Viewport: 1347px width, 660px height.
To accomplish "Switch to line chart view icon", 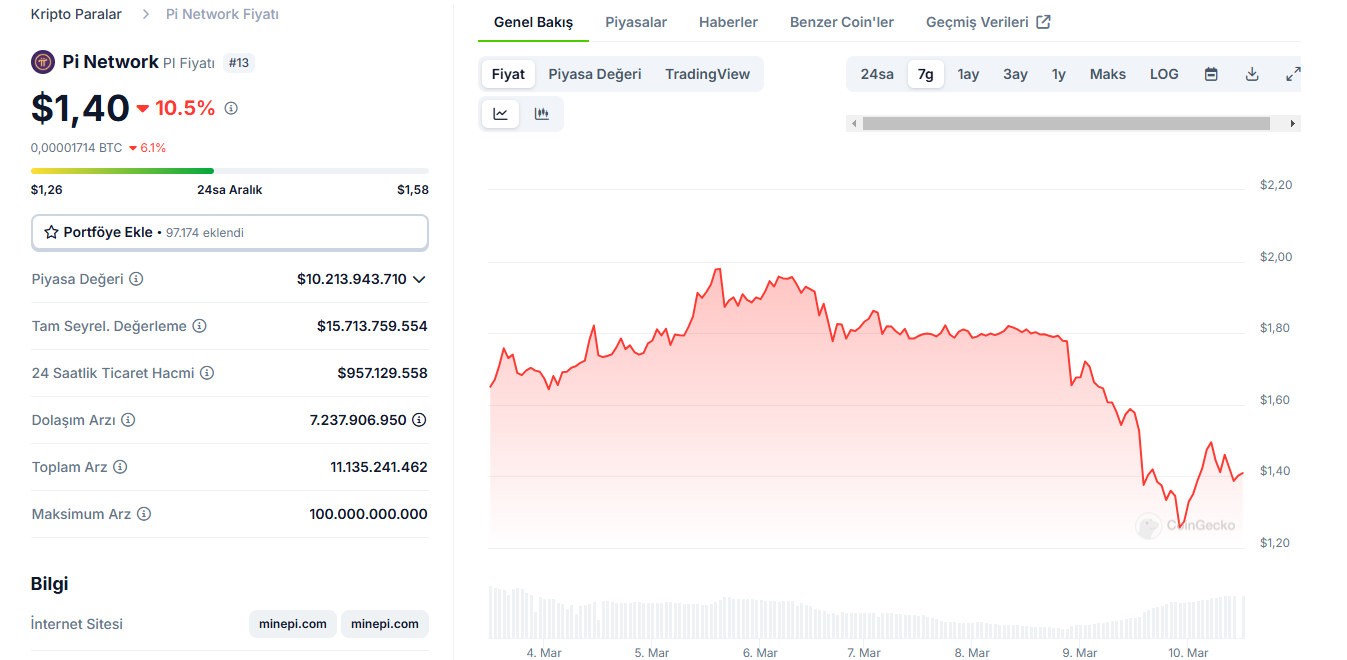I will (500, 114).
